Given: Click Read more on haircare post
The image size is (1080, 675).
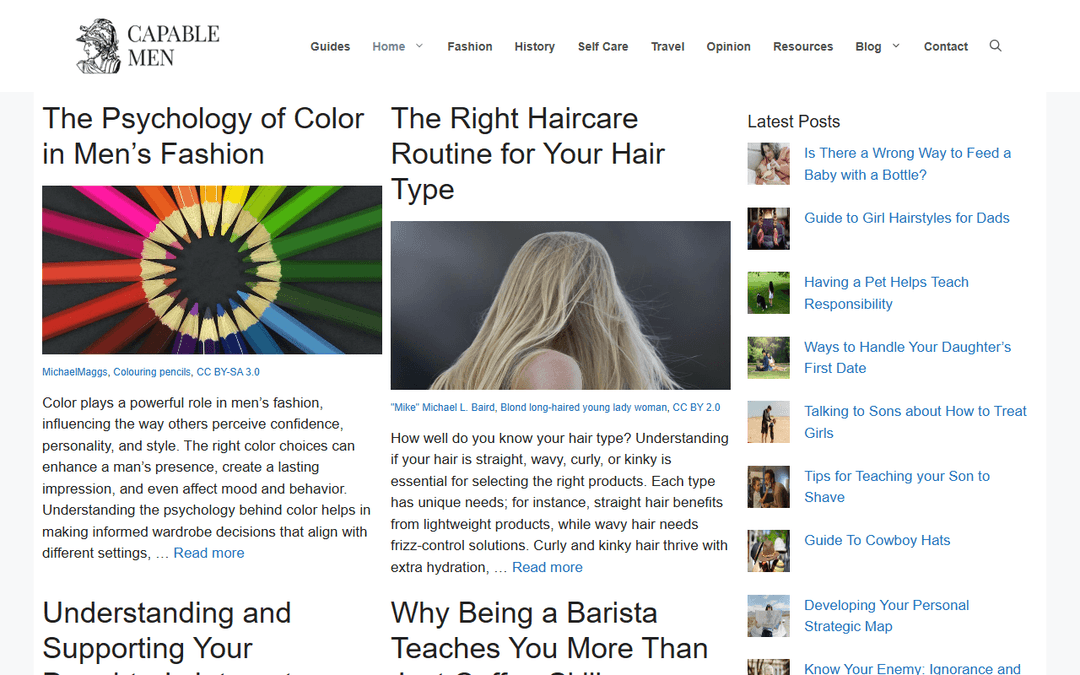Looking at the screenshot, I should click(548, 568).
